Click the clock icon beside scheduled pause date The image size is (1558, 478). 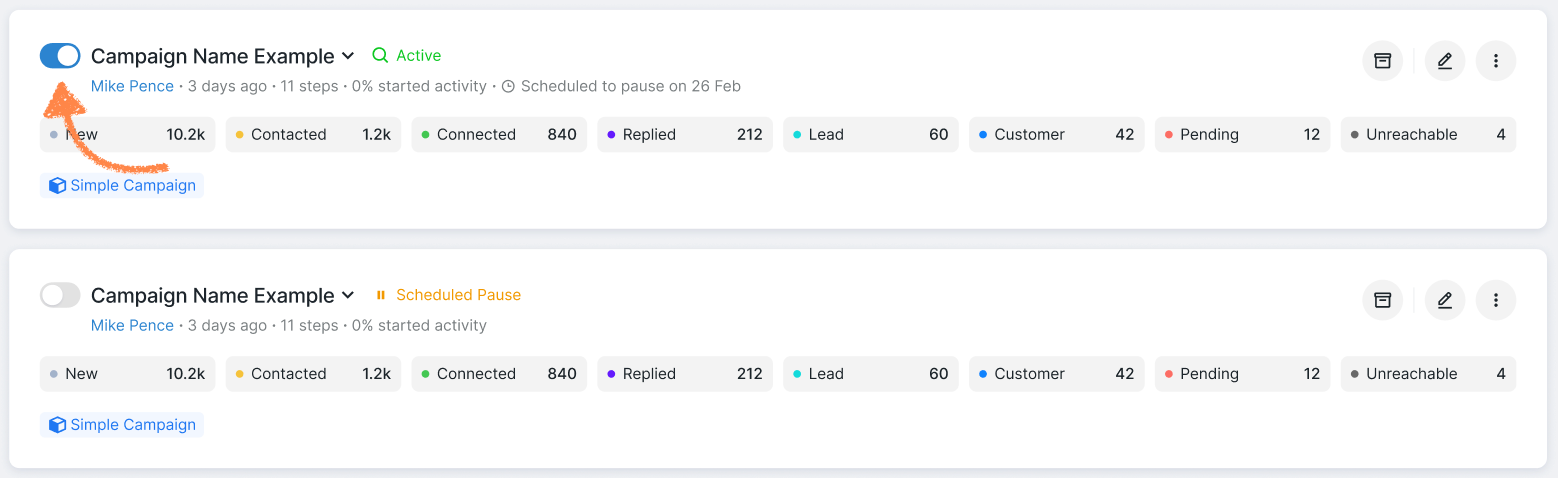(x=508, y=86)
